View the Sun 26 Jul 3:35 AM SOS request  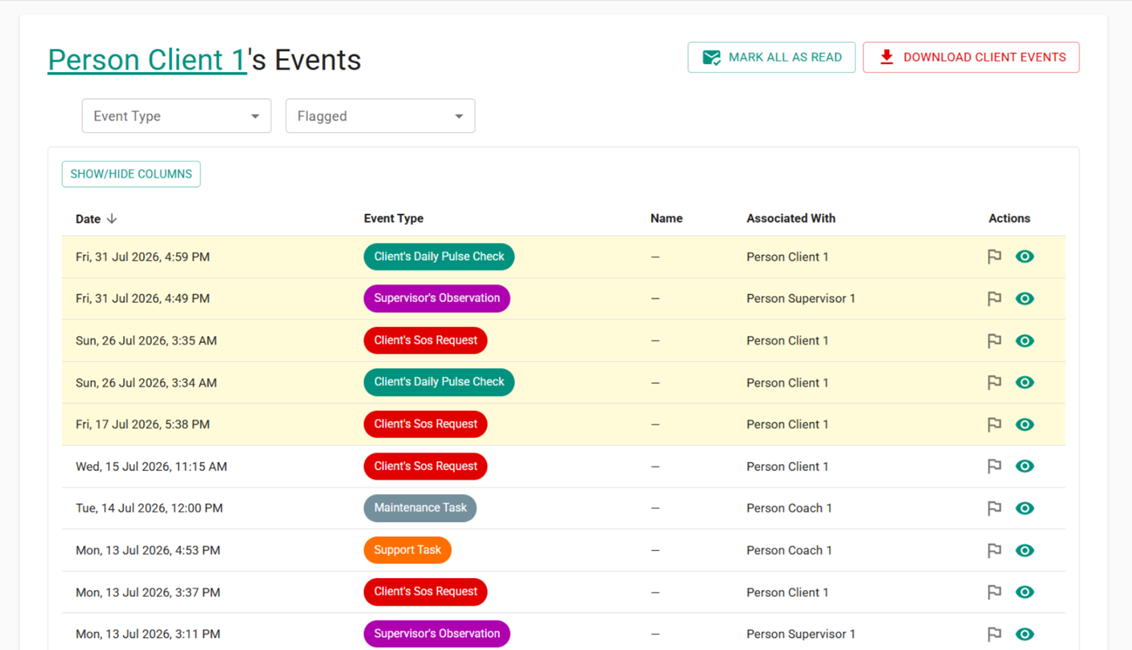[1024, 341]
